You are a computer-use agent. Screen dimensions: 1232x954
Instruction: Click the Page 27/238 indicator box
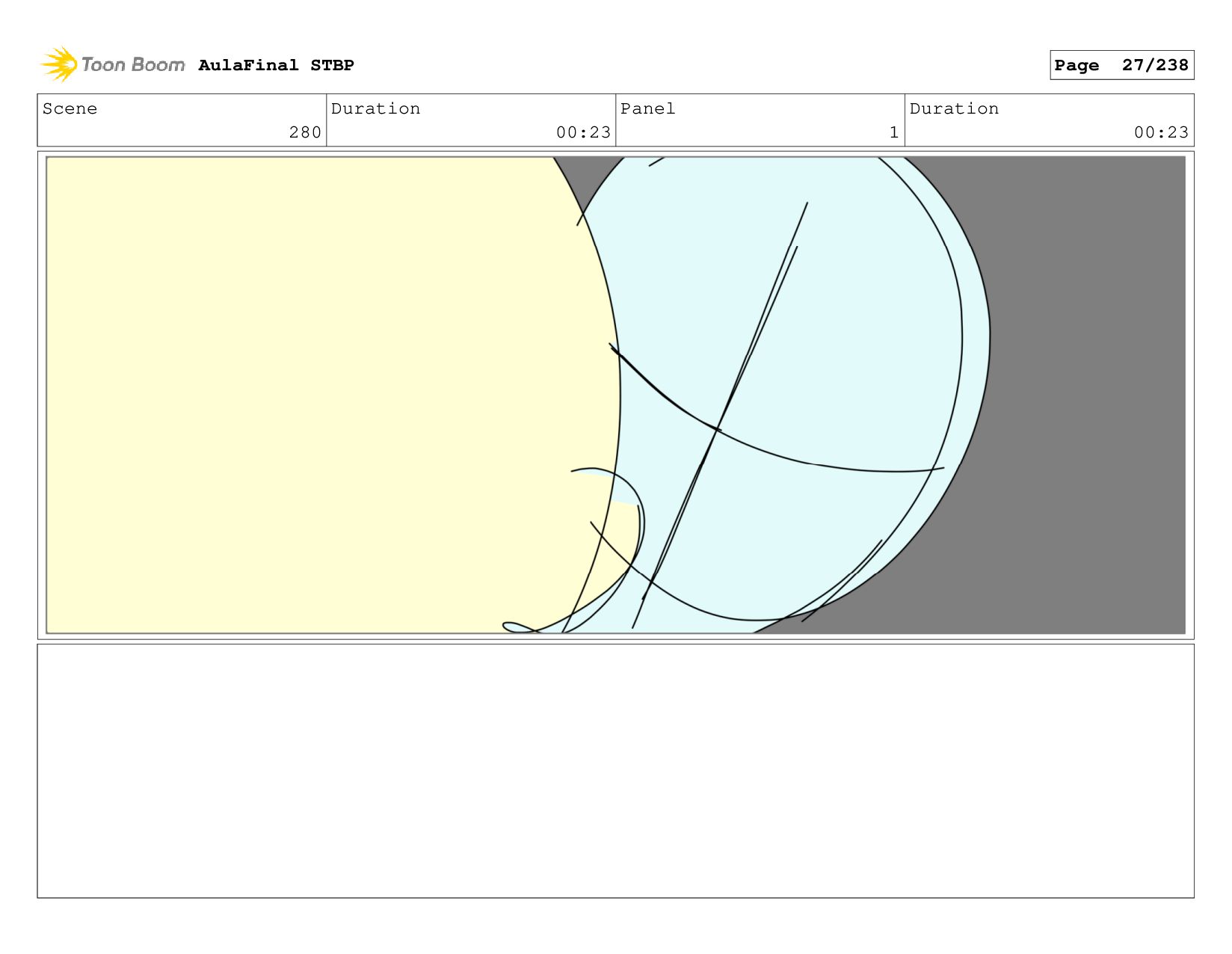click(1121, 65)
